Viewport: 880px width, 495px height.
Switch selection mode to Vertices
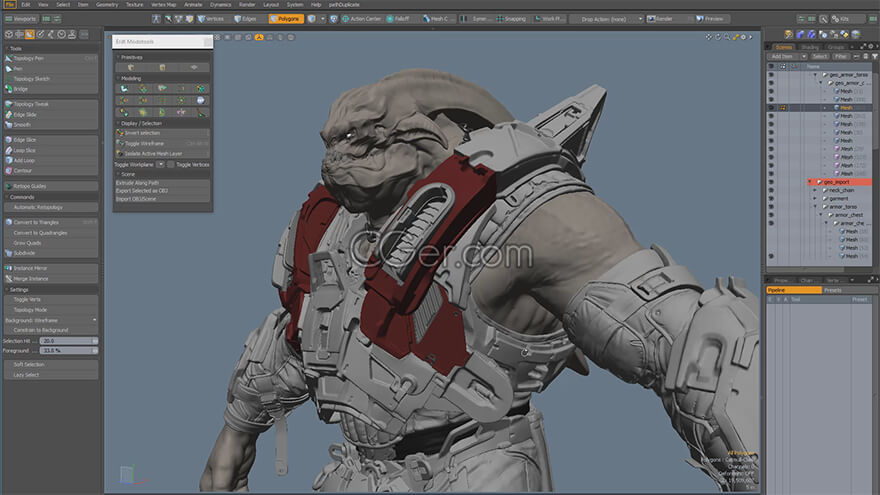click(211, 19)
